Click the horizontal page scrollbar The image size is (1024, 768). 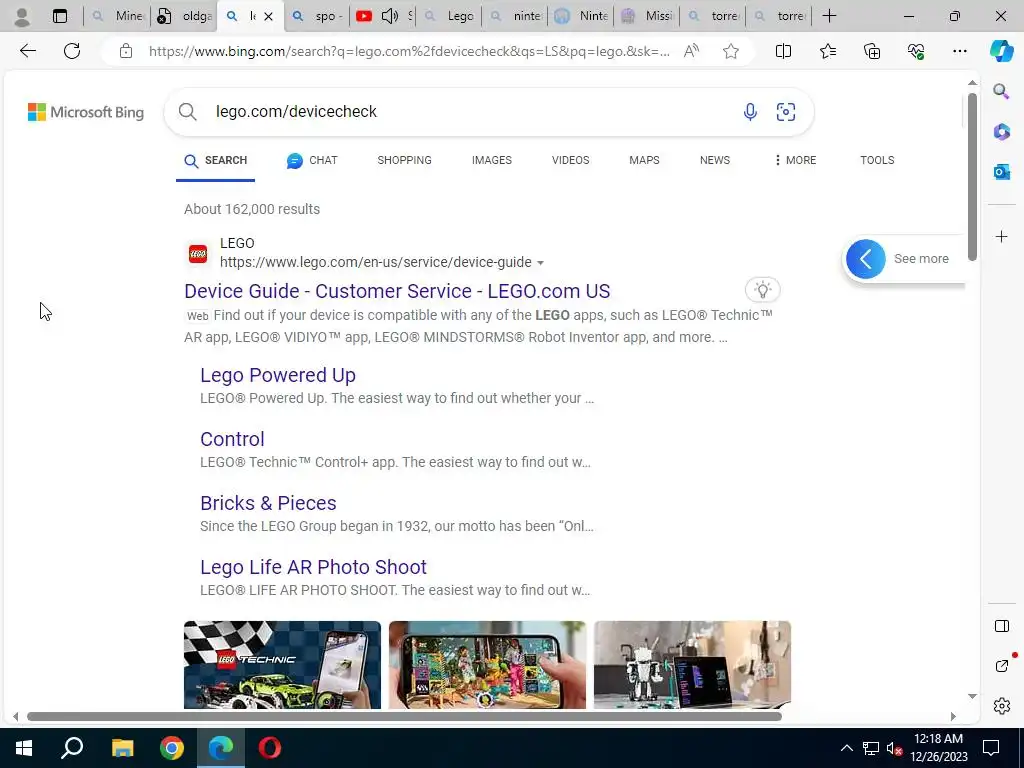[x=404, y=716]
